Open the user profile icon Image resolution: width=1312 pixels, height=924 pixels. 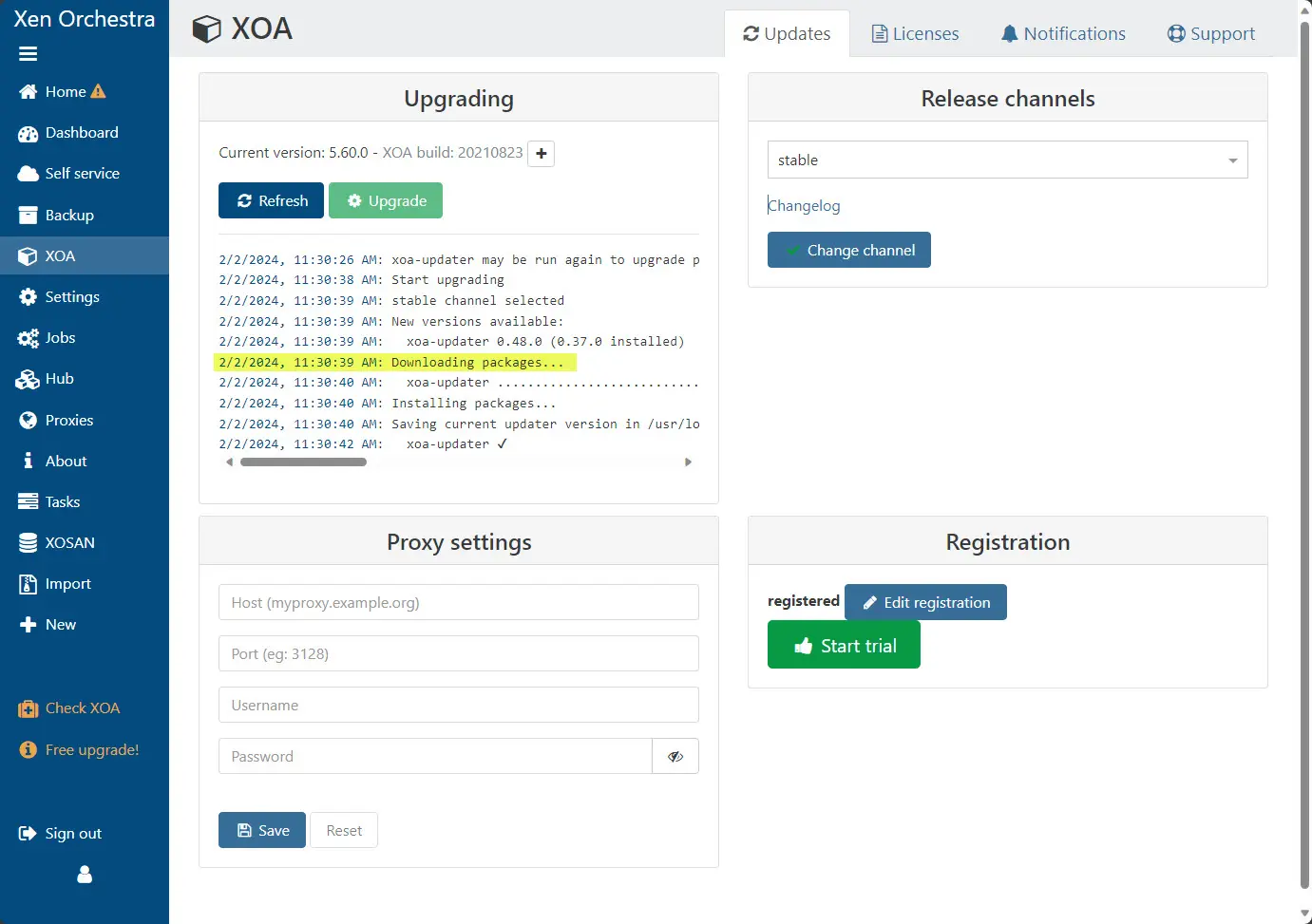pos(85,875)
